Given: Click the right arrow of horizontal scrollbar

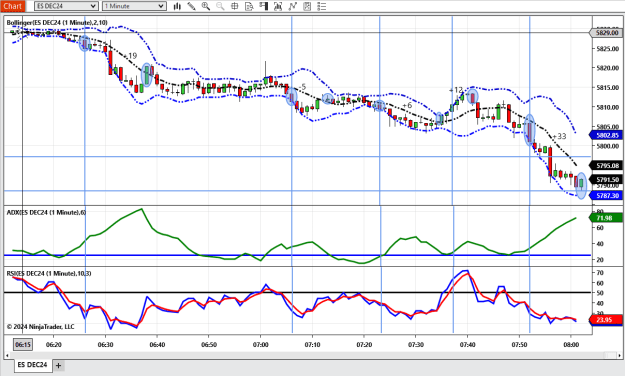Looking at the screenshot, I should 619,355.
